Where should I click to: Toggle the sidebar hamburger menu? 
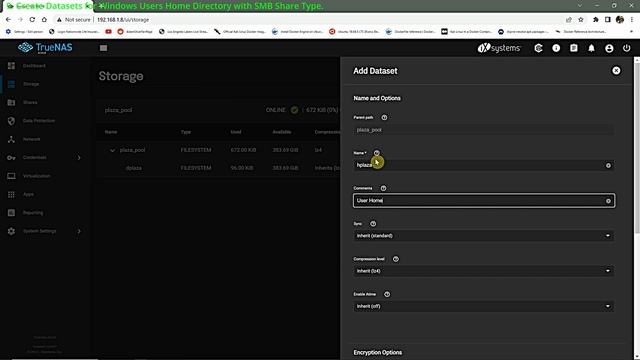pyautogui.click(x=103, y=48)
